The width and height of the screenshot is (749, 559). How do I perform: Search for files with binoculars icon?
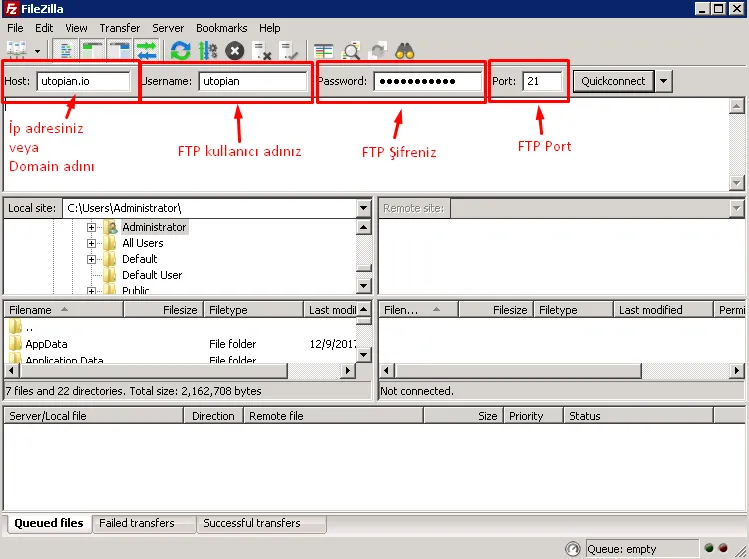405,51
